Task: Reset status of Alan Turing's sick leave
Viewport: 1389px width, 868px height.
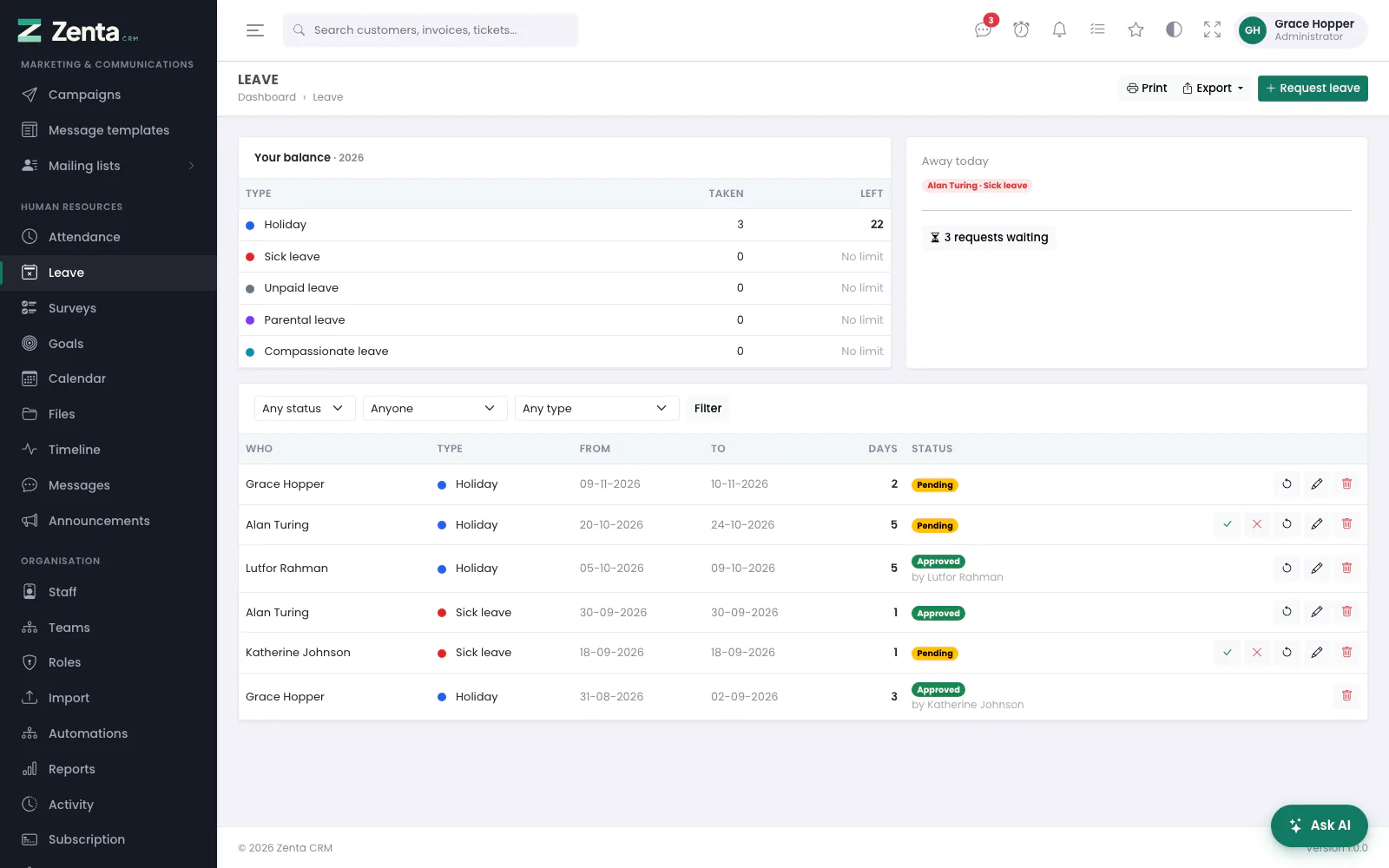Action: pos(1287,611)
